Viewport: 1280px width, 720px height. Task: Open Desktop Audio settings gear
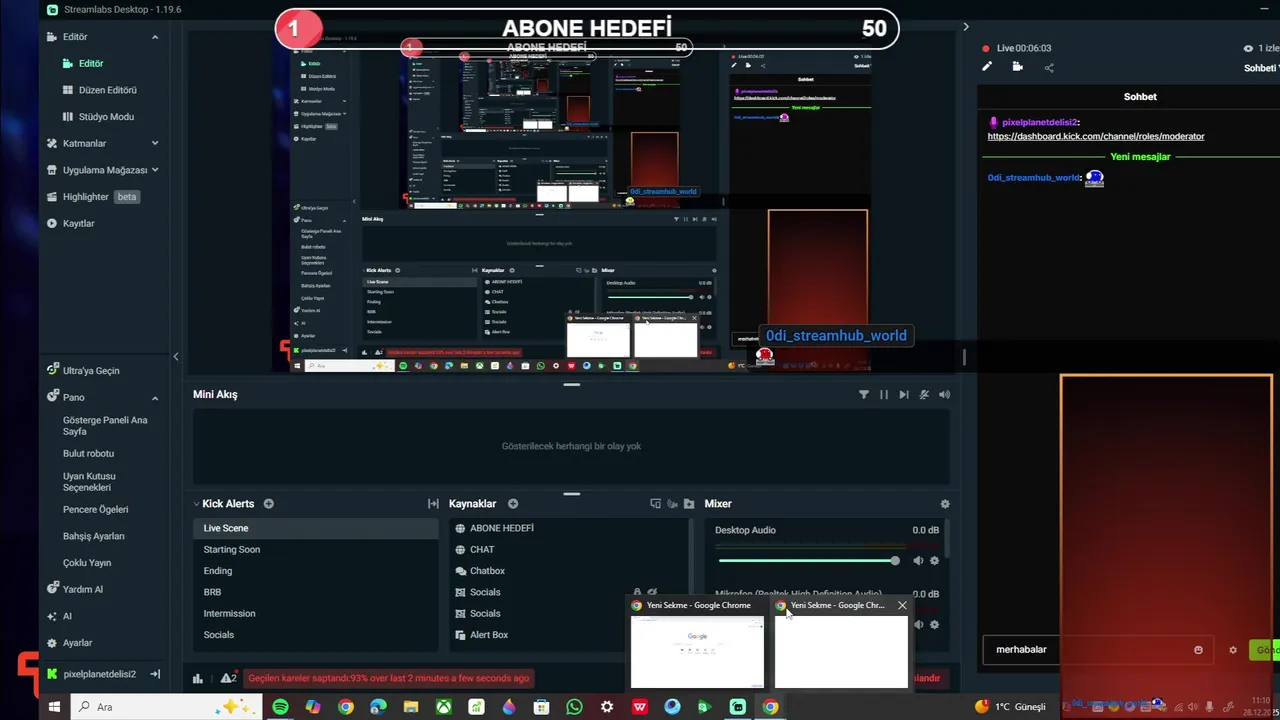pos(934,561)
